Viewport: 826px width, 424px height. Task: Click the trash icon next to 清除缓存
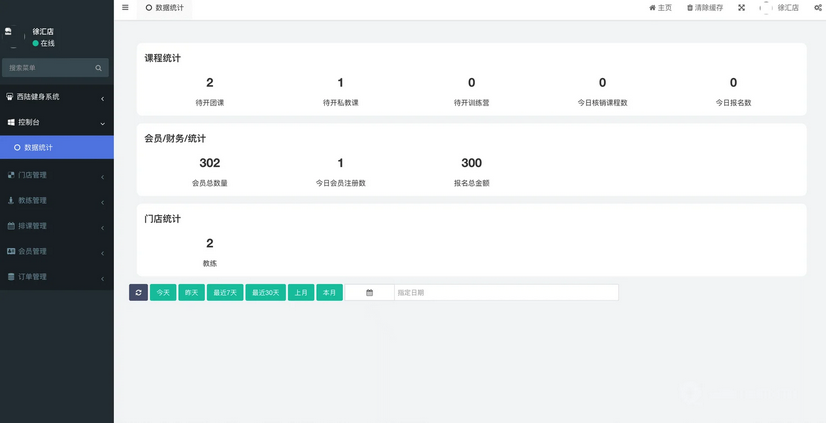coord(690,7)
